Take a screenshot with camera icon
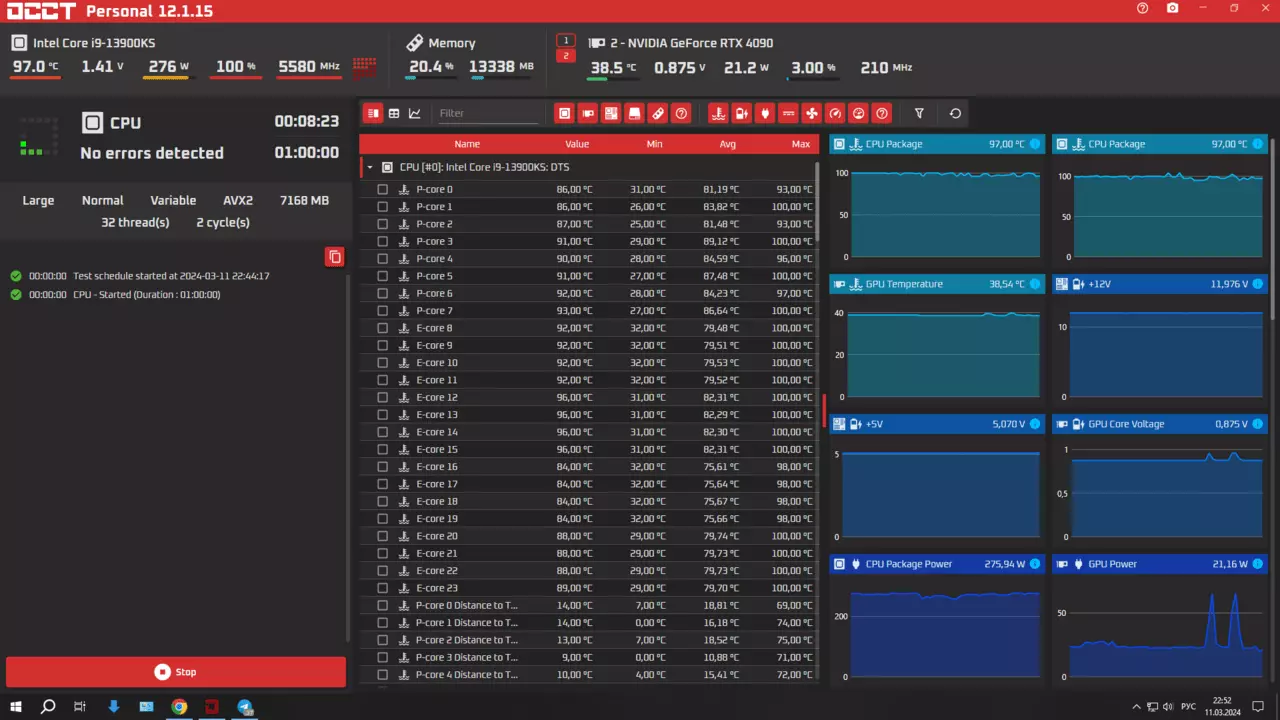The image size is (1280, 720). point(1172,9)
